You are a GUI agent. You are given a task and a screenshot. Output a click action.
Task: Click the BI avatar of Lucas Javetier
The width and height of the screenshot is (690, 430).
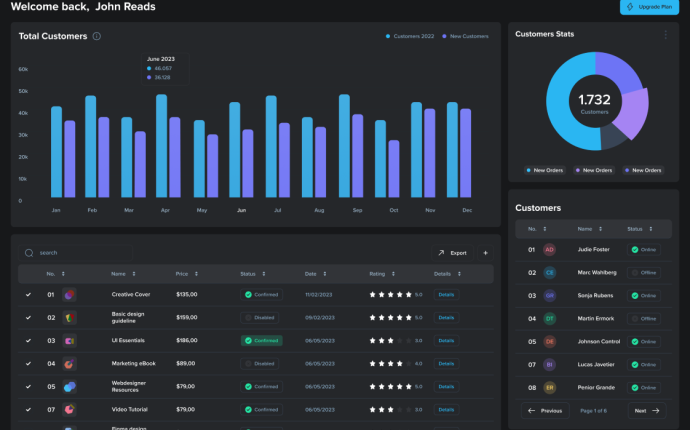pyautogui.click(x=549, y=364)
